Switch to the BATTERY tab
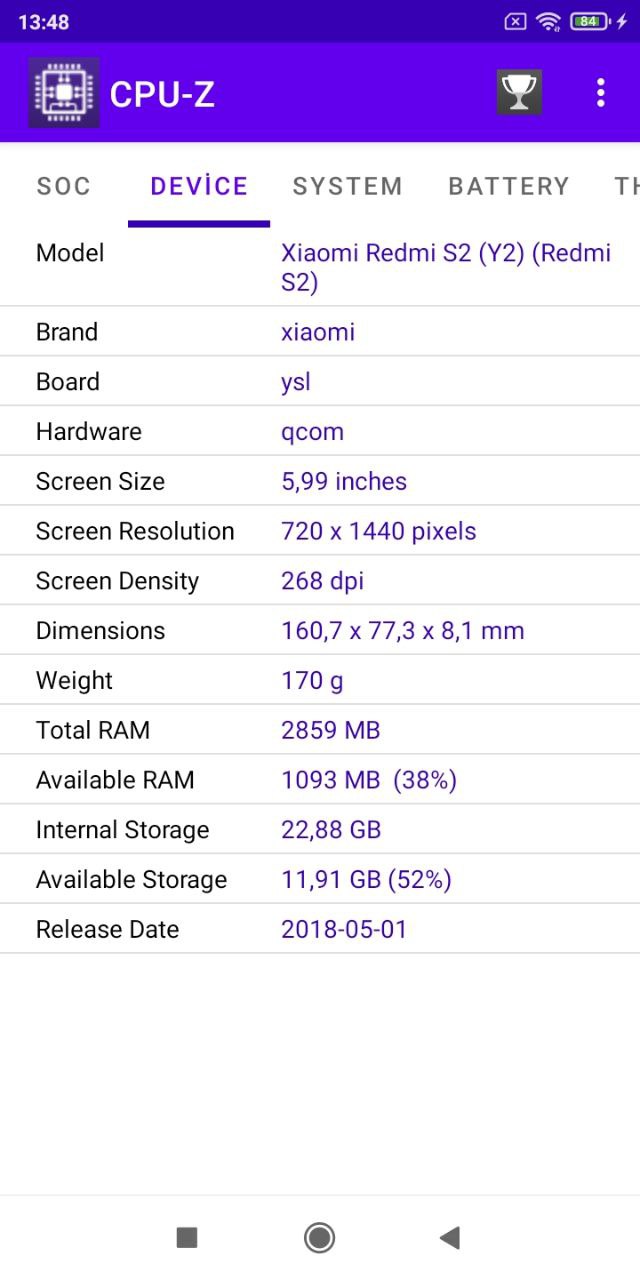Image resolution: width=640 pixels, height=1280 pixels. pyautogui.click(x=508, y=186)
